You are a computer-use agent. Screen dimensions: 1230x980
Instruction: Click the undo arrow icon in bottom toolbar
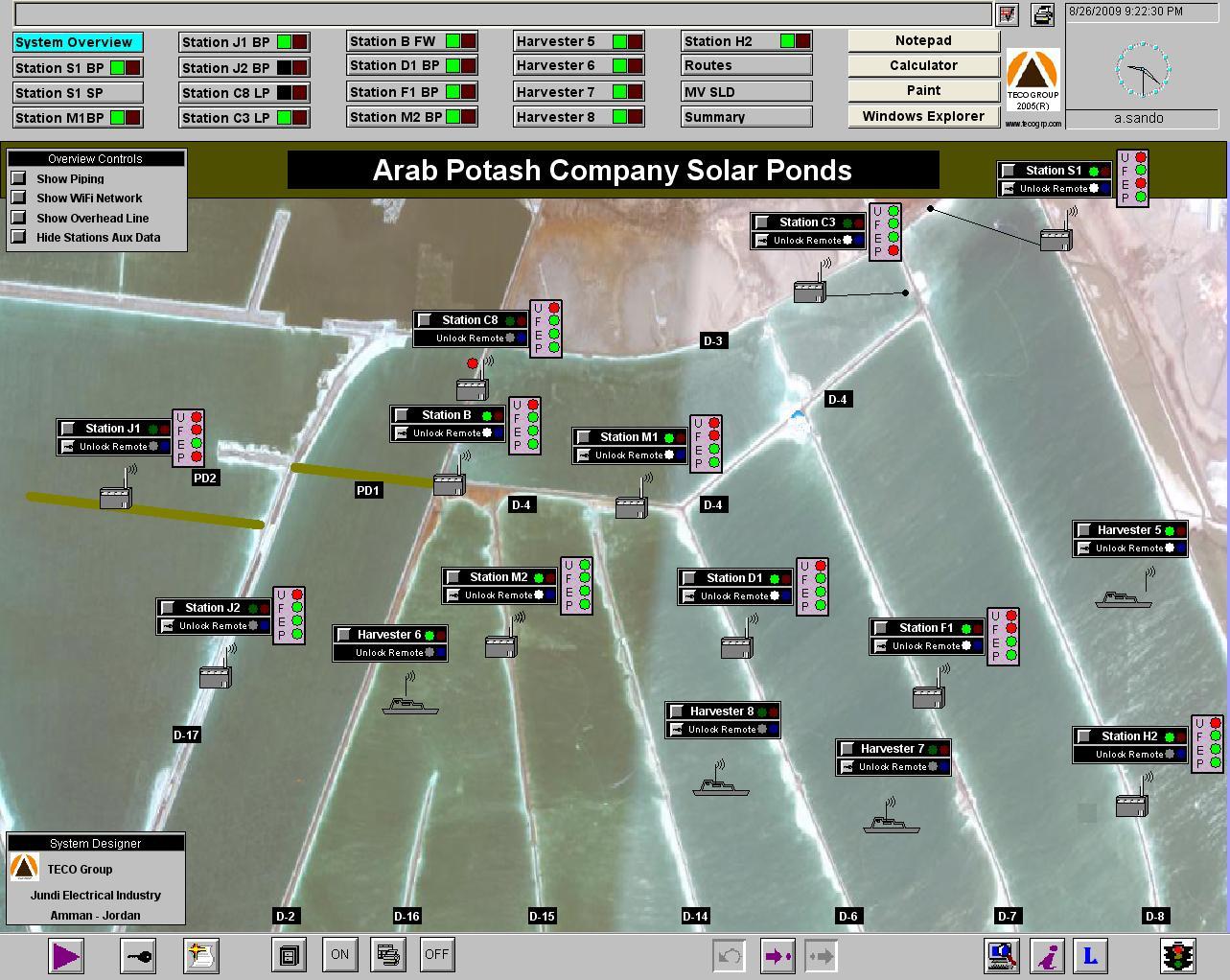(x=729, y=955)
